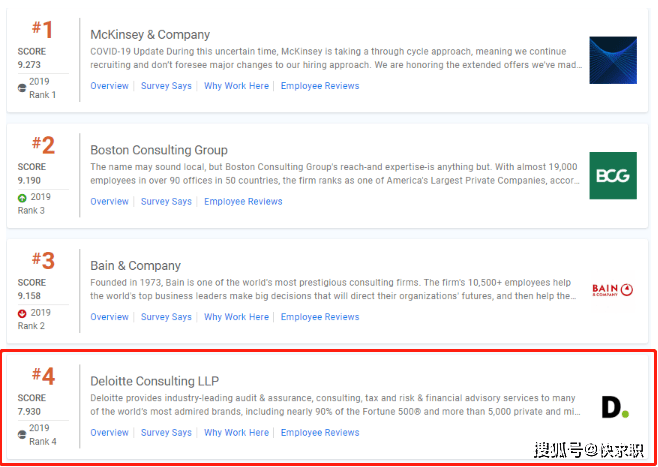Click red rank-down arrow icon for Bain
Image resolution: width=658 pixels, height=467 pixels.
point(22,313)
